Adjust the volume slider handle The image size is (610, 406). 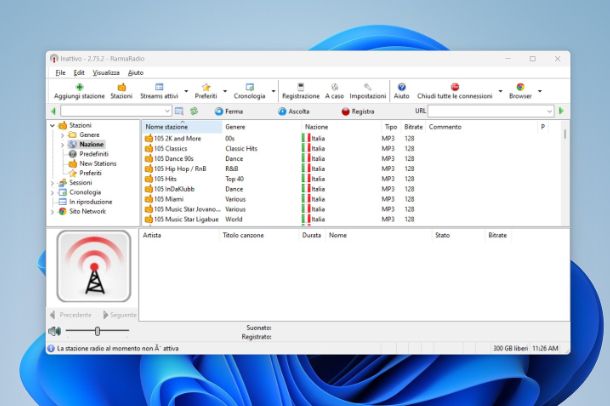point(97,331)
